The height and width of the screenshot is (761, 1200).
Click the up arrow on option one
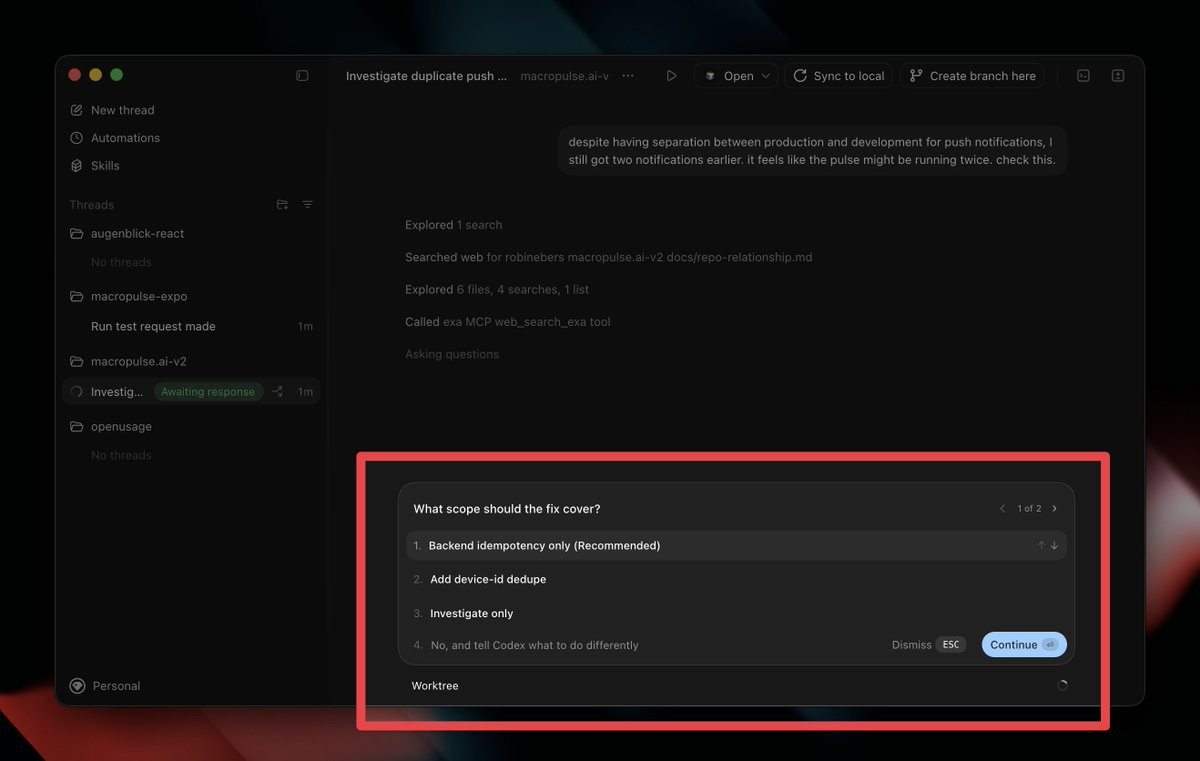click(x=1041, y=546)
